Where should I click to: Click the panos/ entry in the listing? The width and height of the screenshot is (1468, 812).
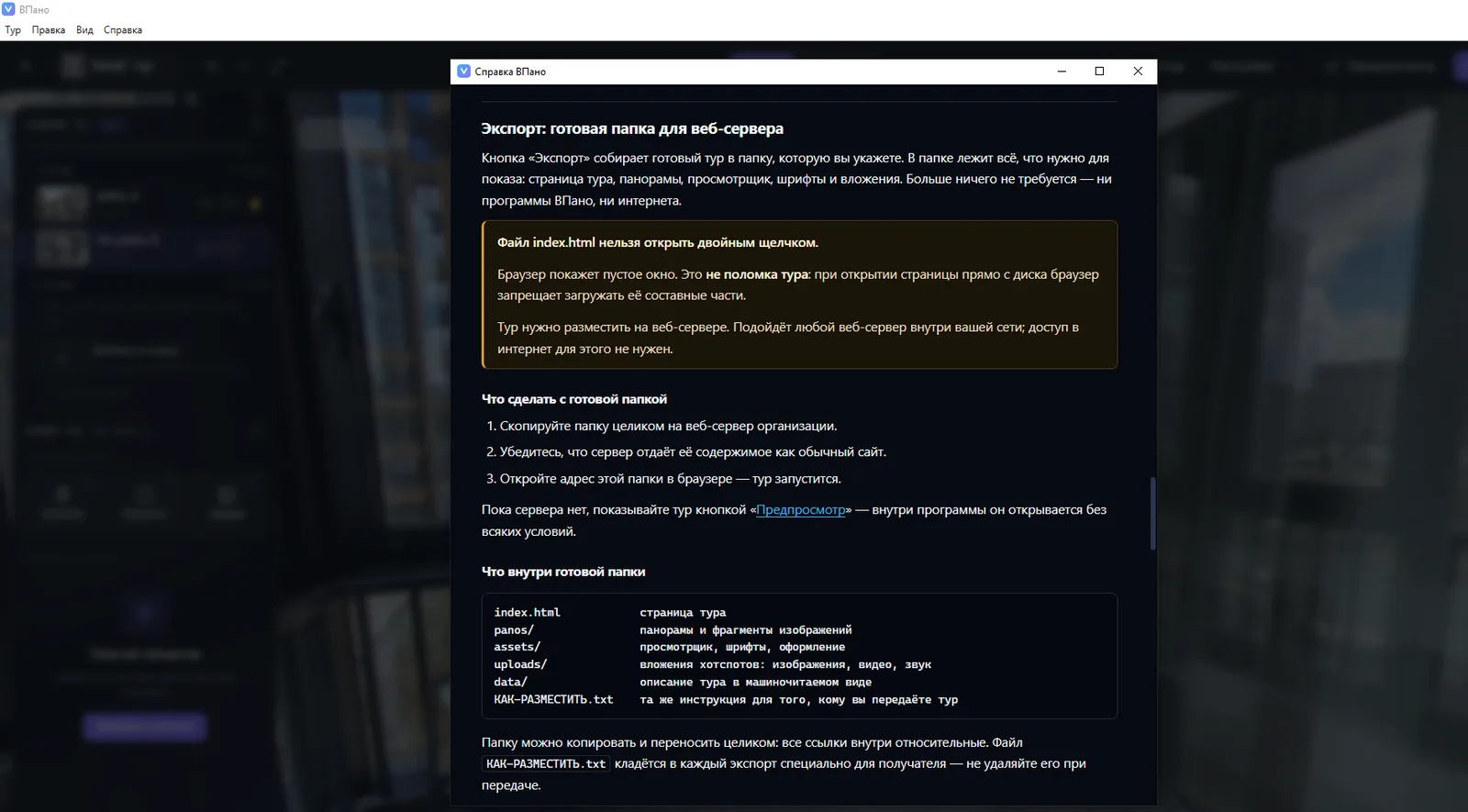click(514, 630)
